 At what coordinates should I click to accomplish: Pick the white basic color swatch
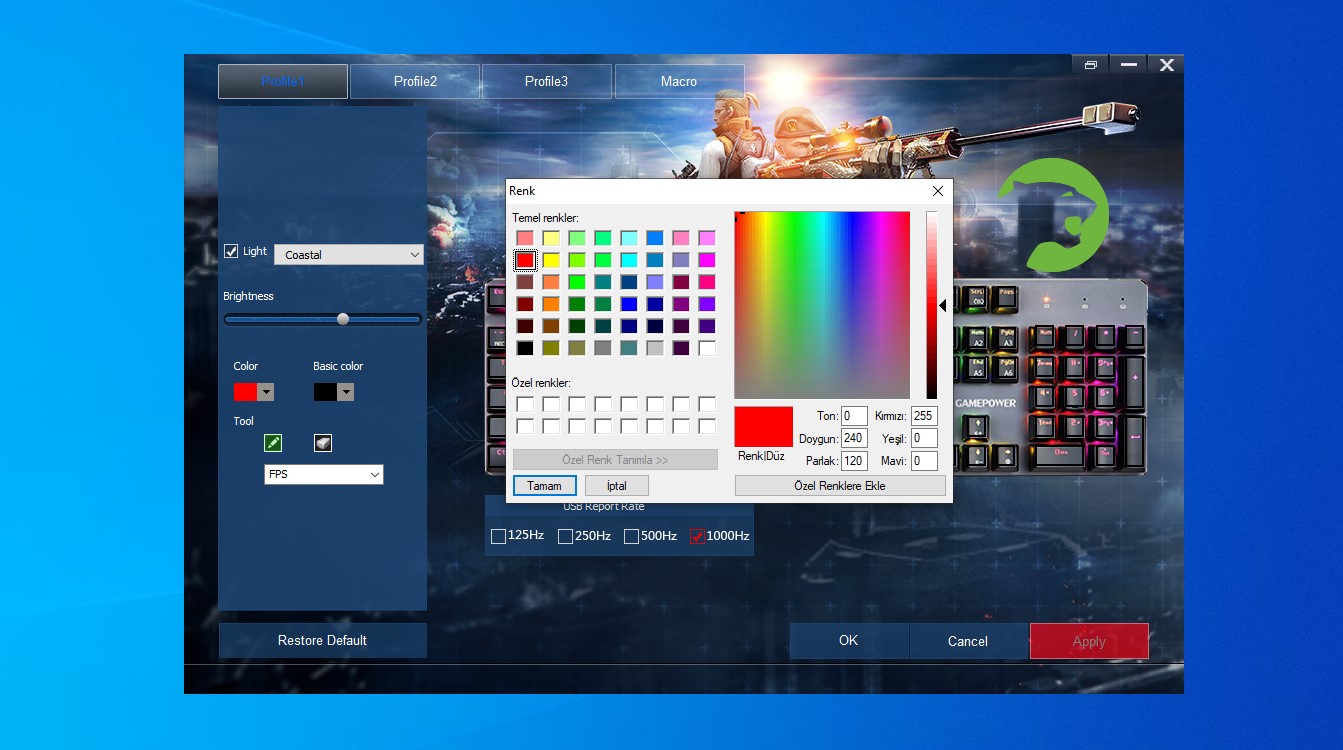point(707,348)
